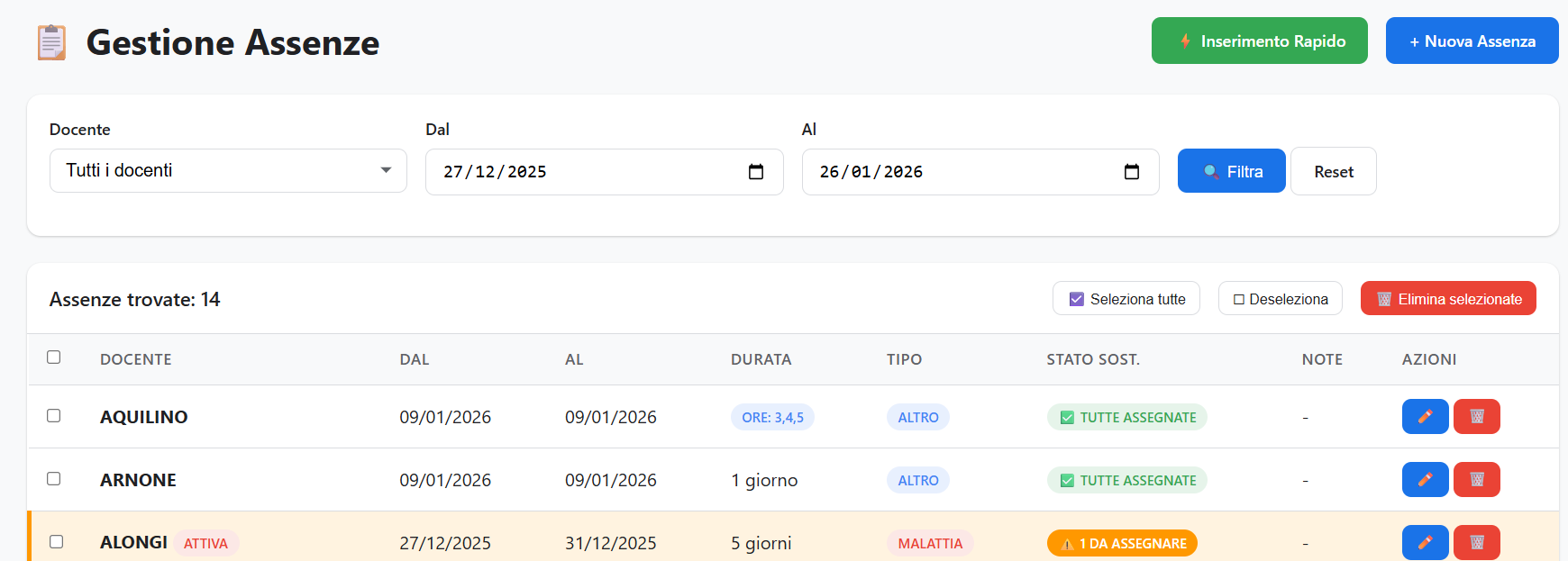This screenshot has width=1568, height=561.
Task: Click the Reset button
Action: [1333, 172]
